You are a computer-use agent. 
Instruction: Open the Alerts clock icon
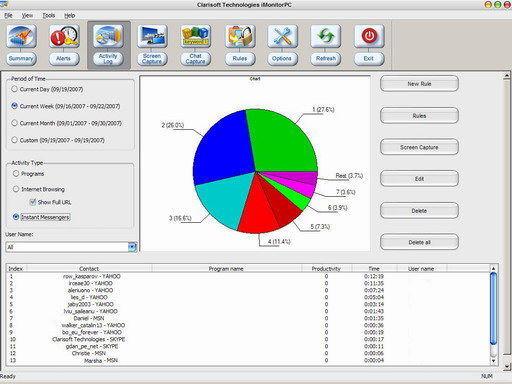point(64,36)
